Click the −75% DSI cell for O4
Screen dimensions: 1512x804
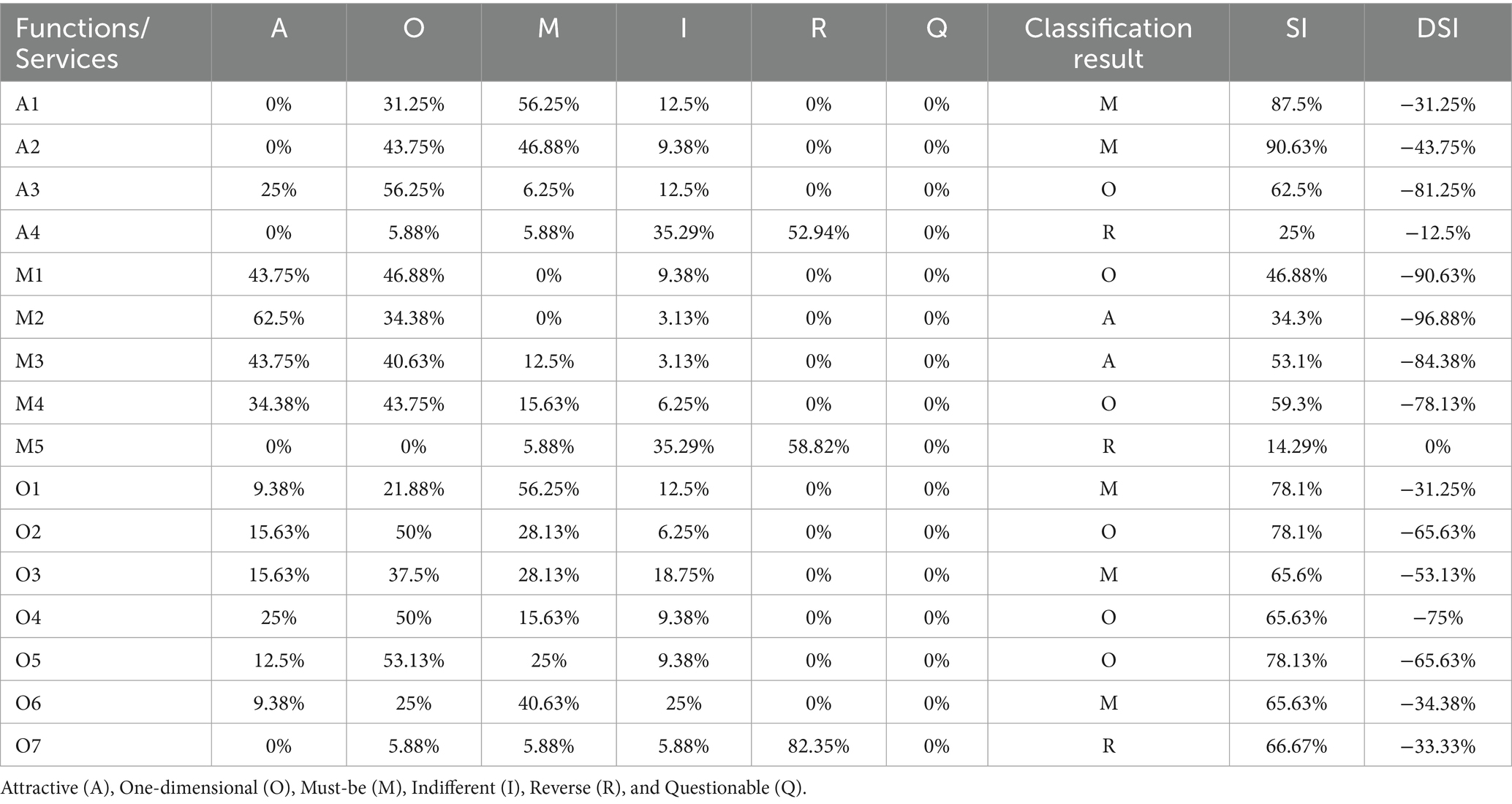(1437, 618)
